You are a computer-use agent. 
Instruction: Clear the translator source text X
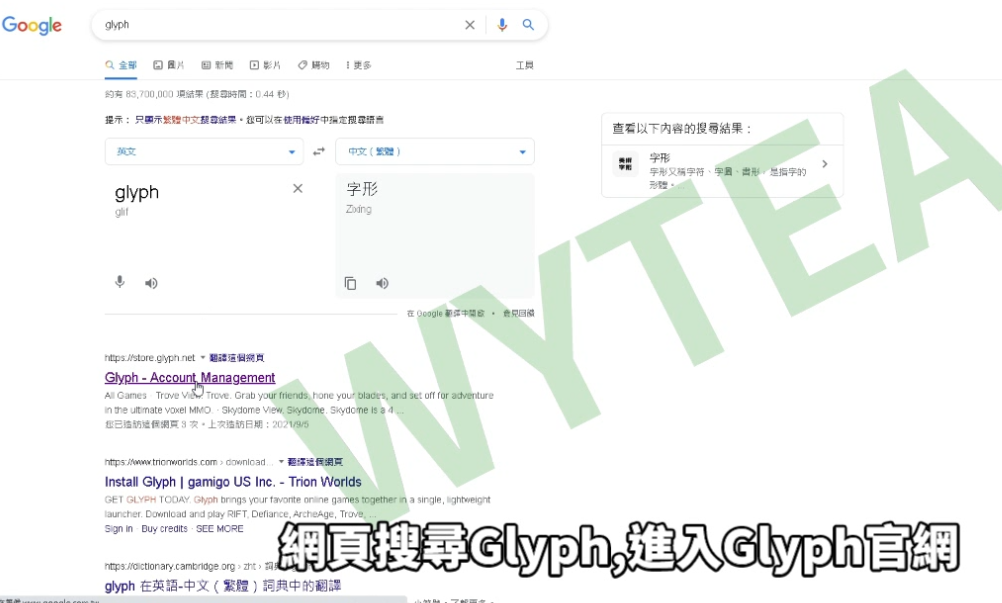pyautogui.click(x=298, y=188)
